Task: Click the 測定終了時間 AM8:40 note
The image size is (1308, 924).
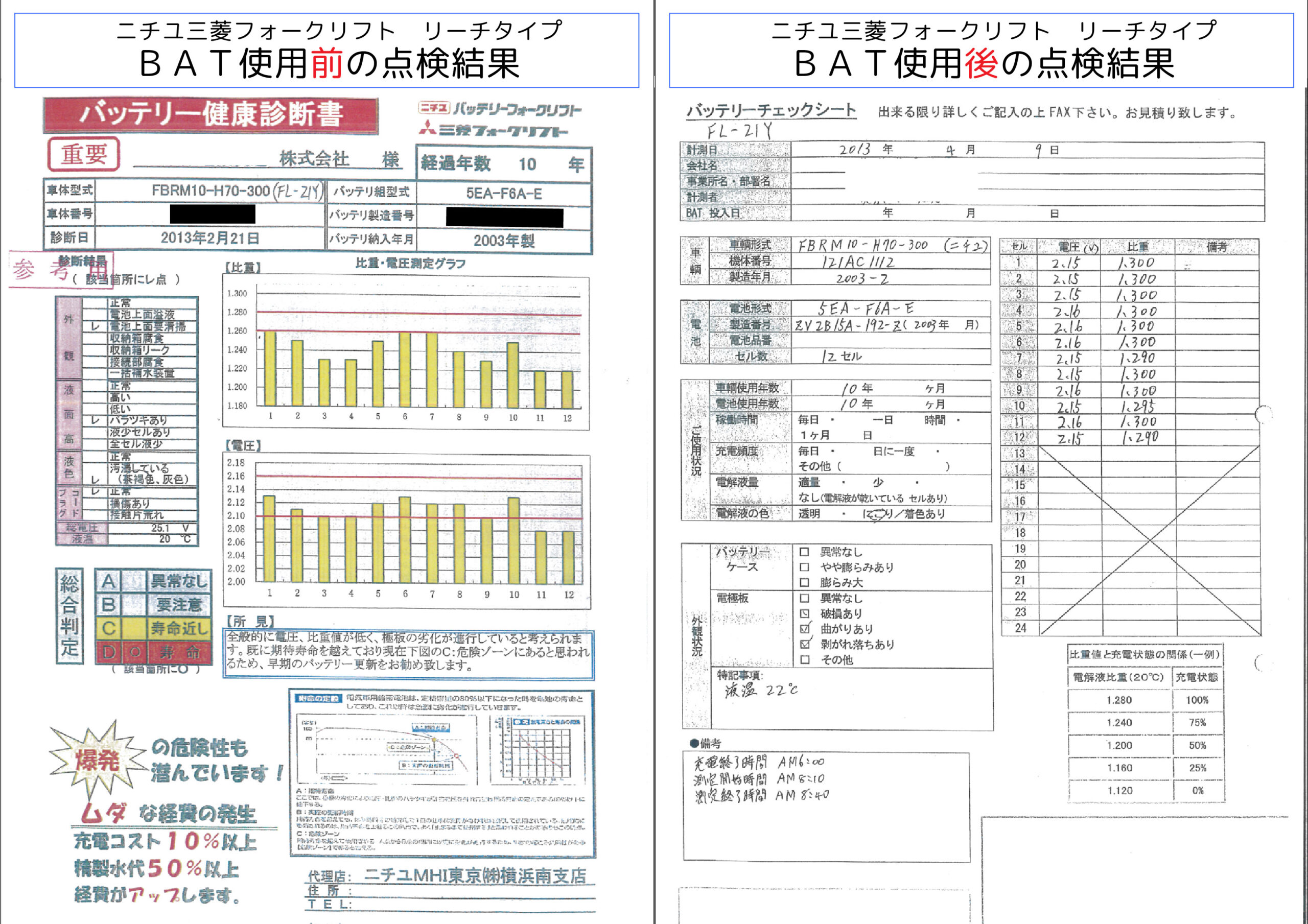Action: point(761,795)
